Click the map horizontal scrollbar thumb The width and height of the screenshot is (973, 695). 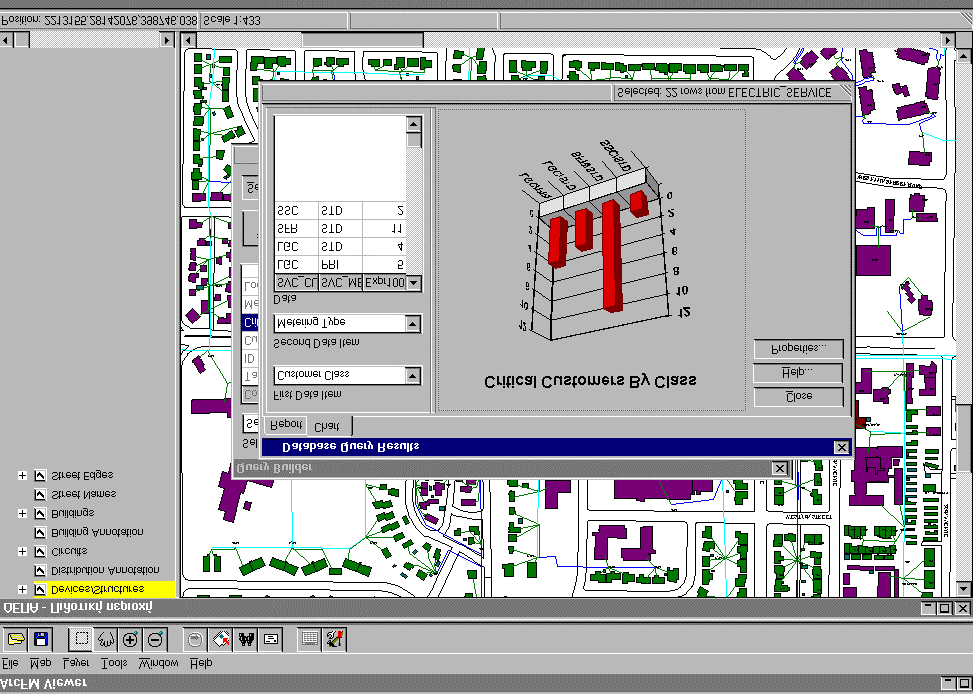click(x=362, y=40)
